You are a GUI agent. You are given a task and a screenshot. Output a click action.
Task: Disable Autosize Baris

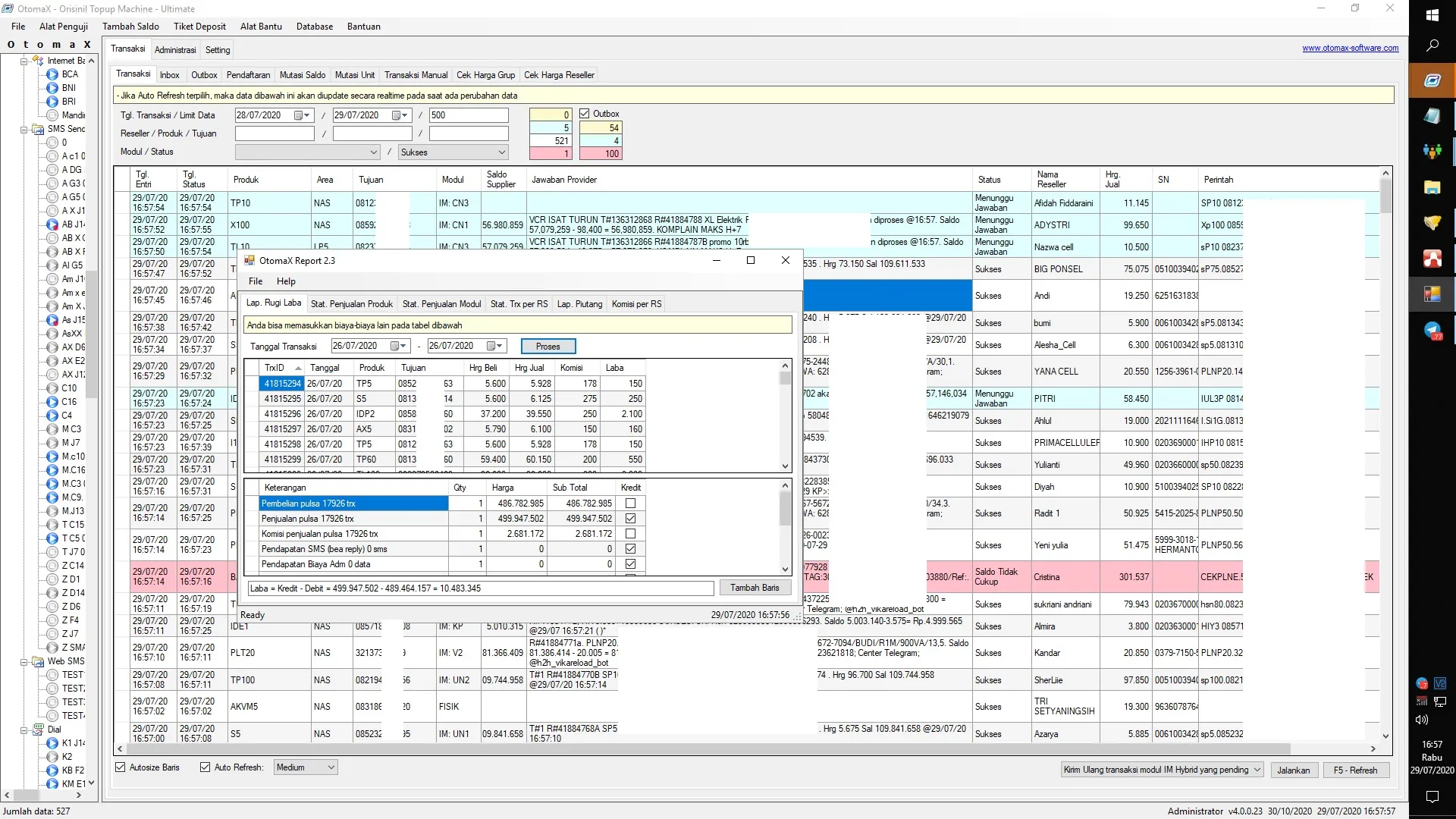tap(121, 767)
